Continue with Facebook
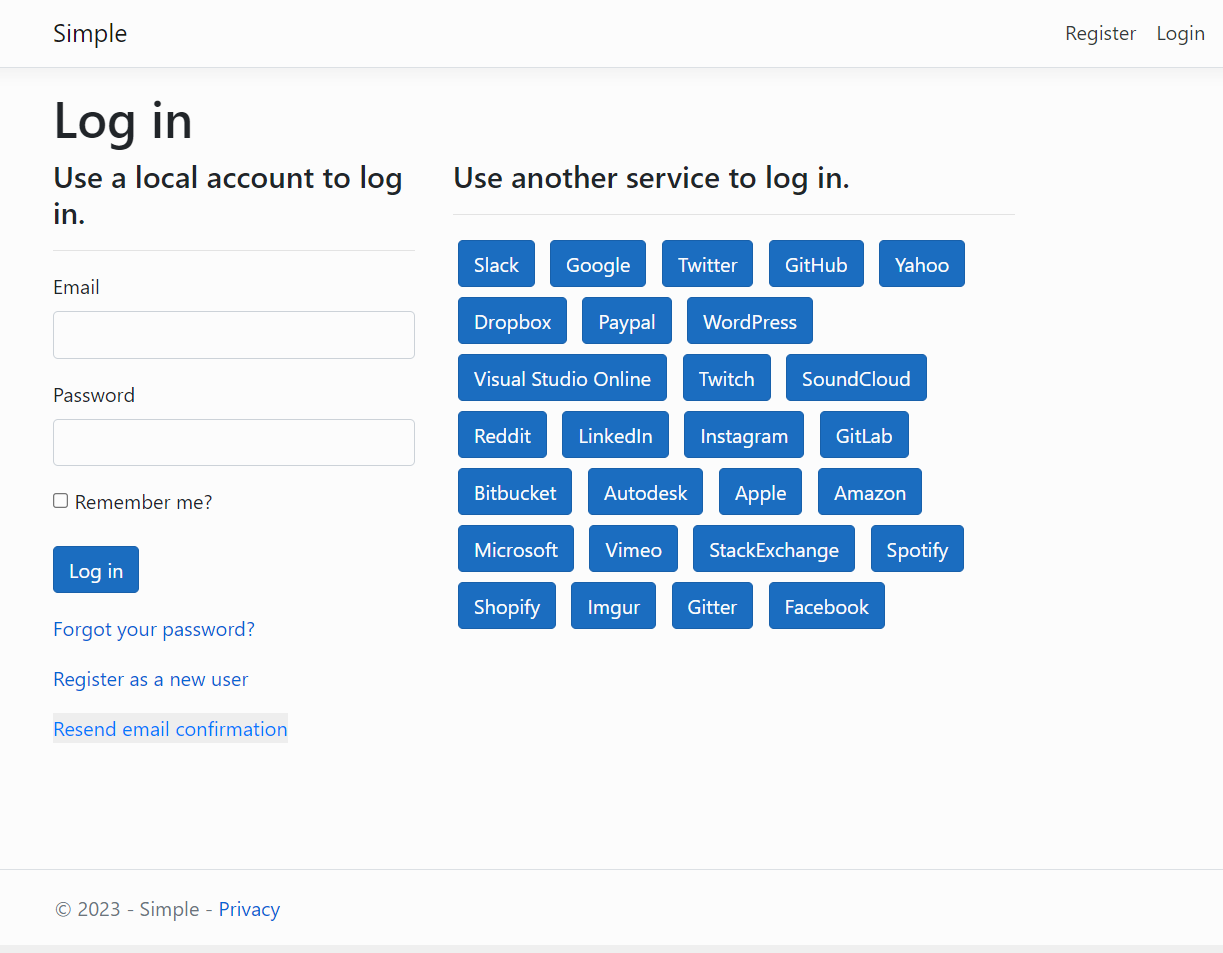 pos(827,606)
